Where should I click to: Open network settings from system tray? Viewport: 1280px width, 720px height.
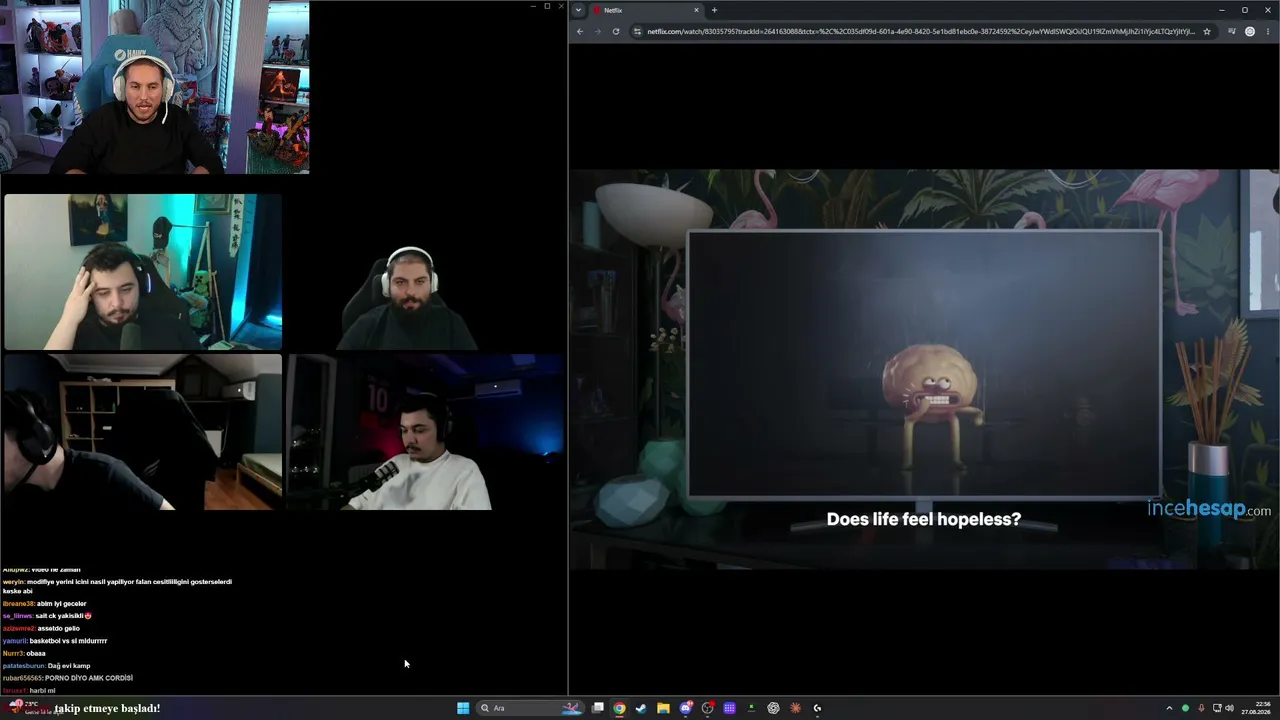tap(1217, 708)
